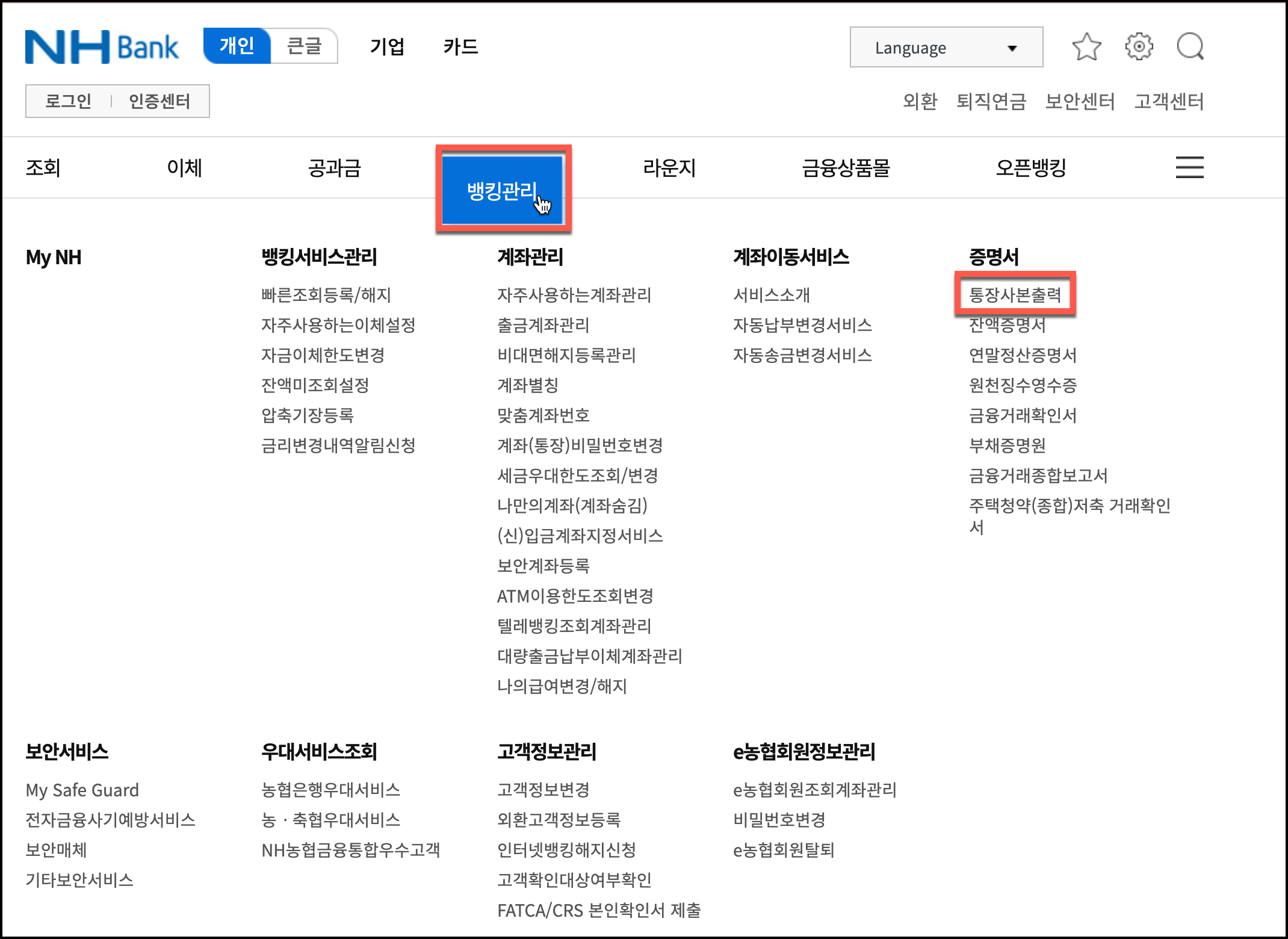Open 자주사용하는이체설정

tap(338, 325)
